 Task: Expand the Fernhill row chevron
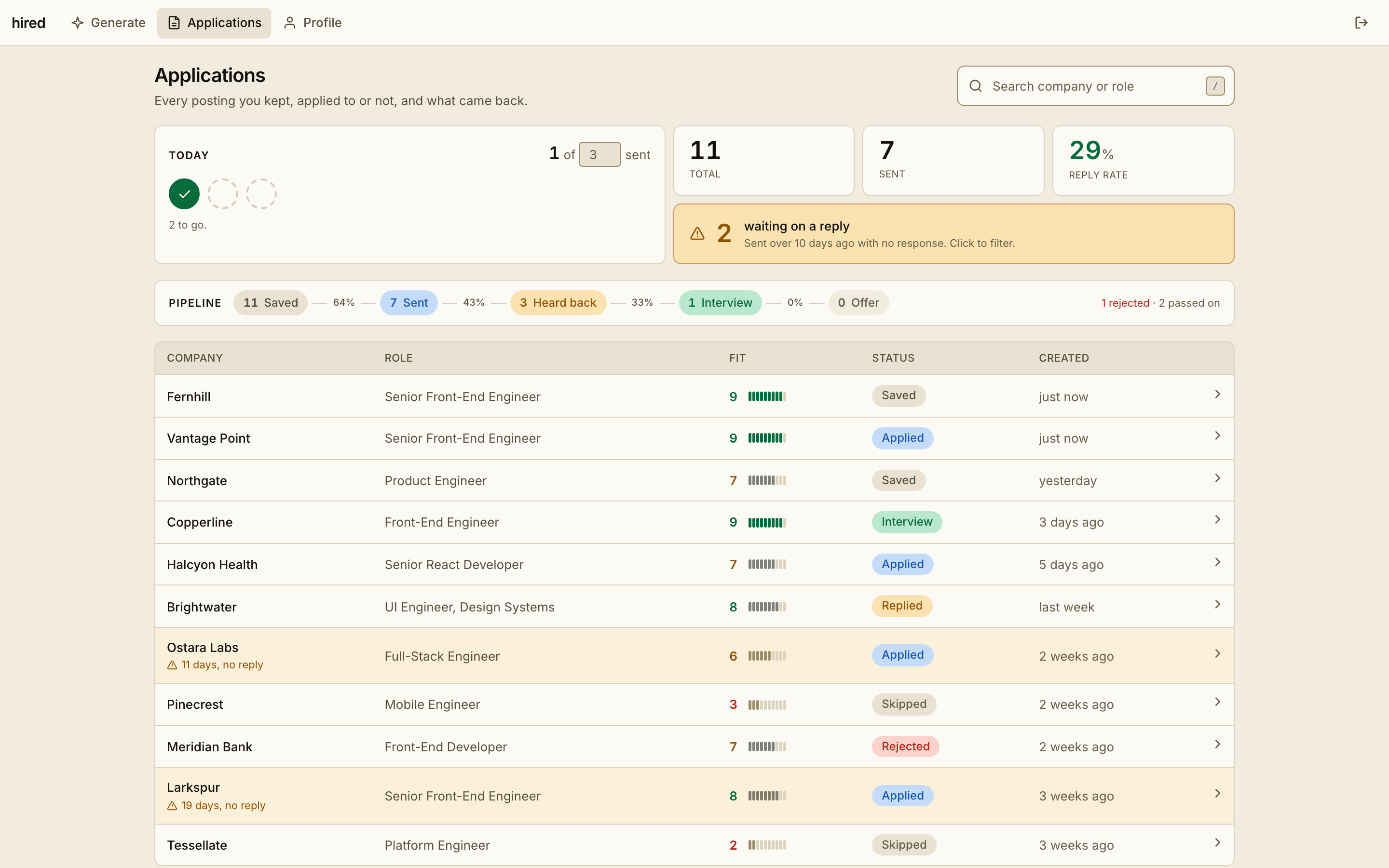[1217, 394]
